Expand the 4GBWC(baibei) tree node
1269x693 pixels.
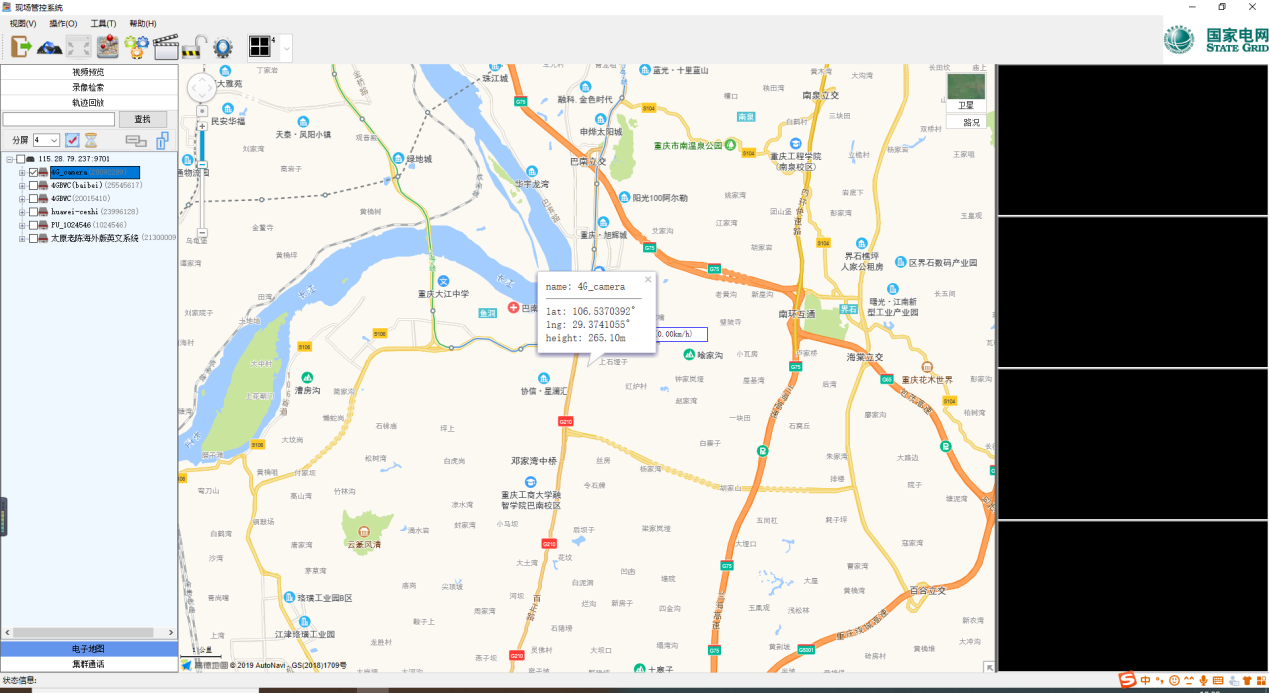tap(22, 186)
